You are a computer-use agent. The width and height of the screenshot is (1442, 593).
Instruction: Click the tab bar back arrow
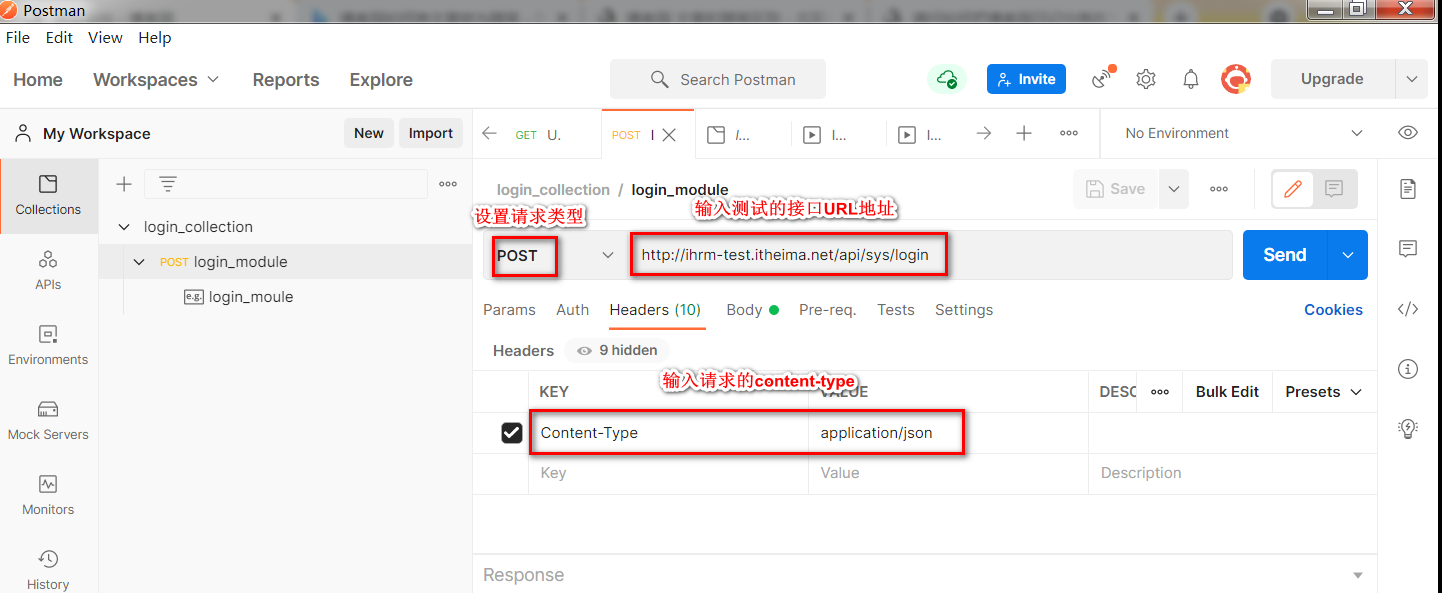(x=489, y=134)
